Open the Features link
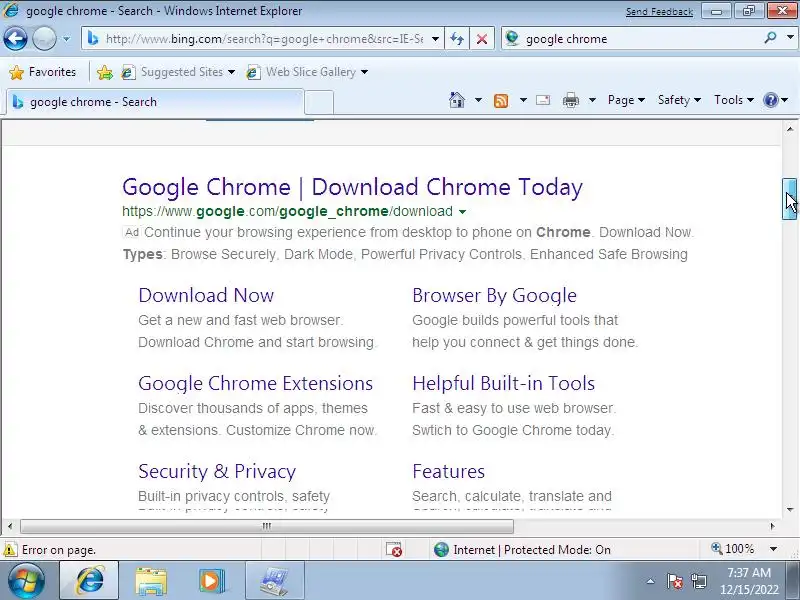The image size is (800, 600). point(448,471)
